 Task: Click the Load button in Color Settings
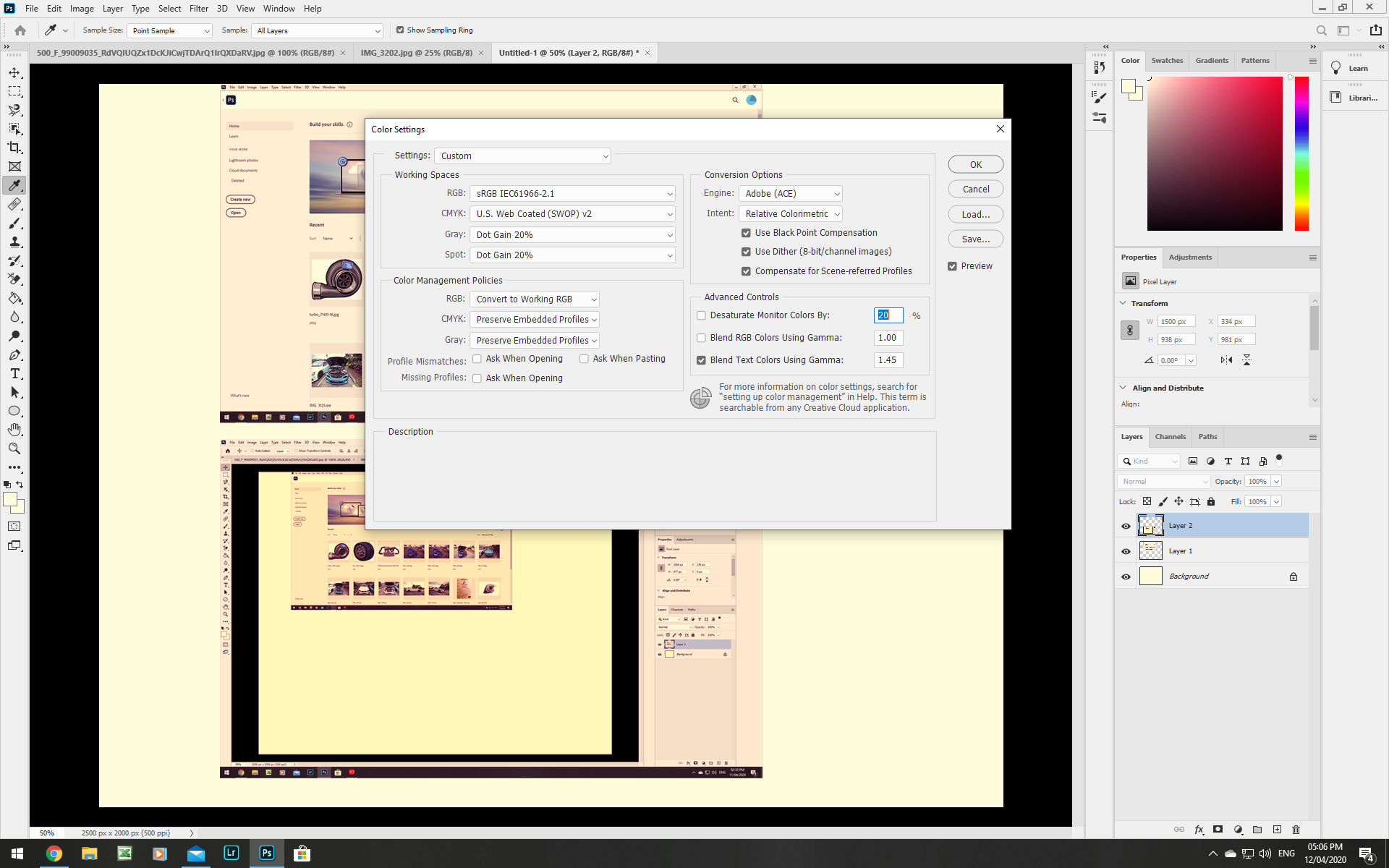975,214
